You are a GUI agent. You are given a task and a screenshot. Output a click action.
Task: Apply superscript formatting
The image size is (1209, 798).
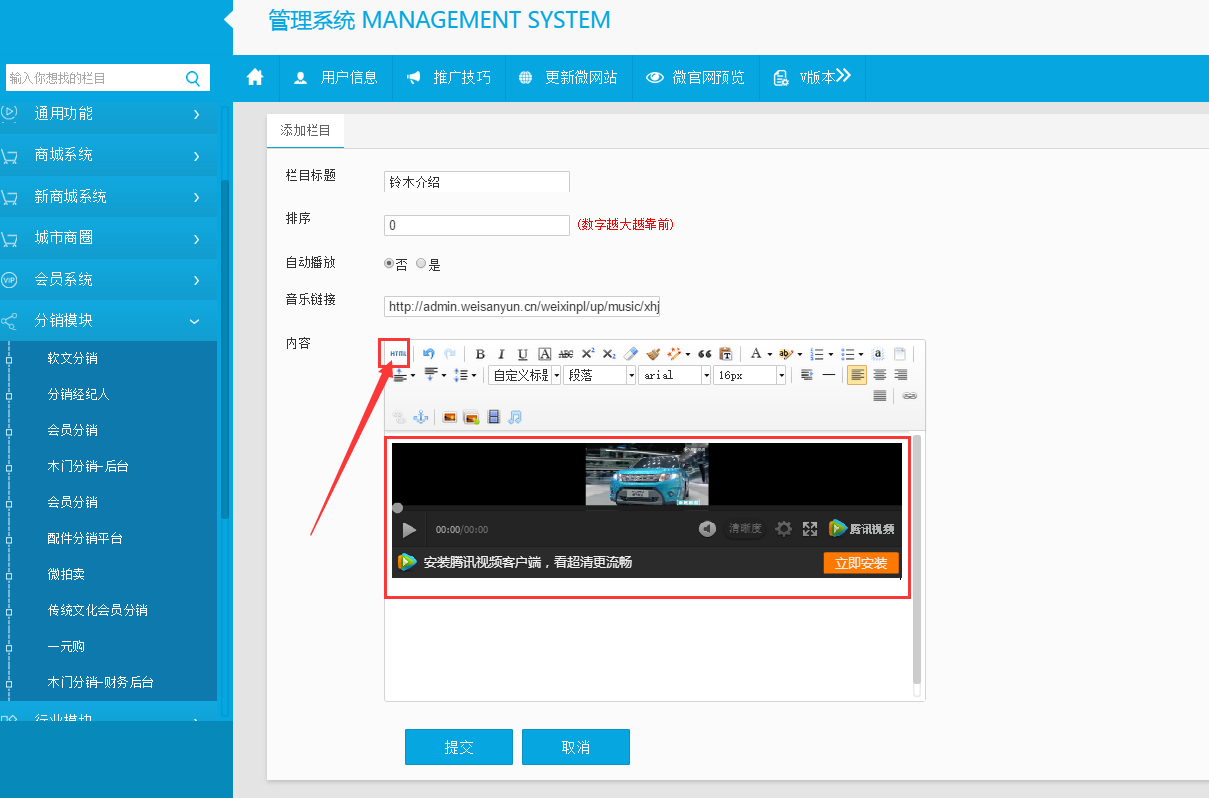pos(588,354)
